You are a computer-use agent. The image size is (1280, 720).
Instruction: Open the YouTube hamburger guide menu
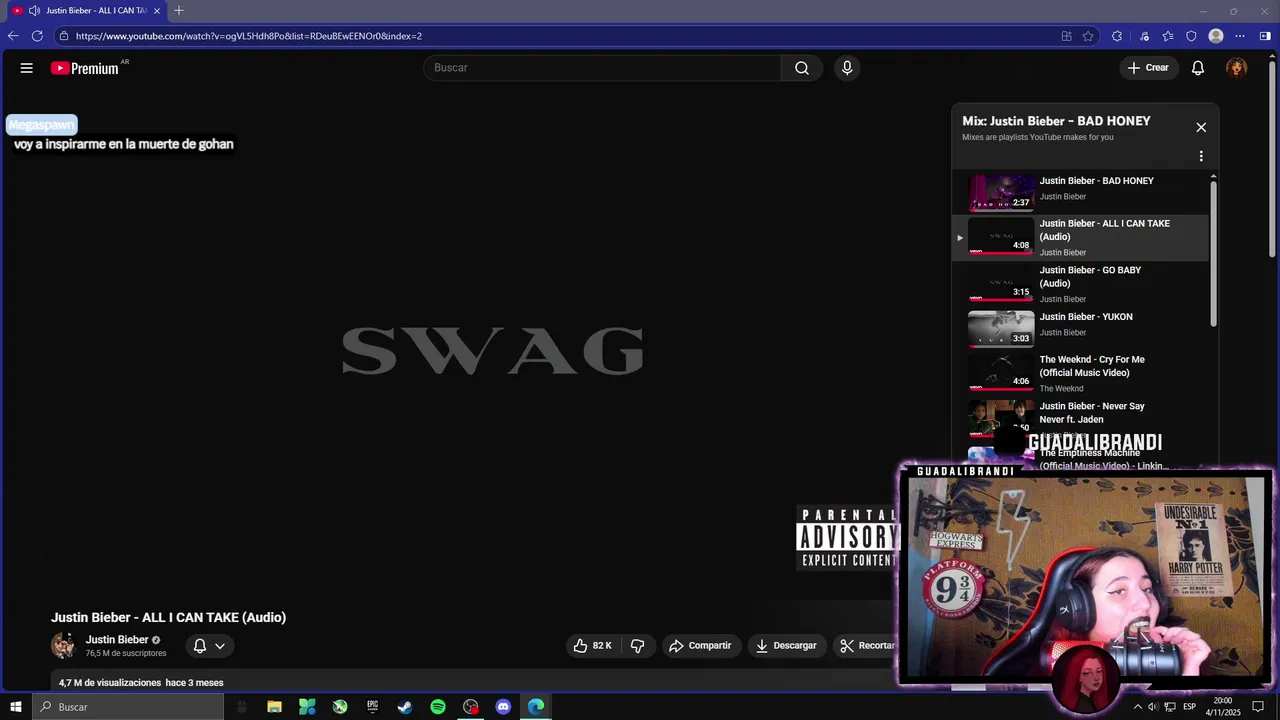click(27, 68)
